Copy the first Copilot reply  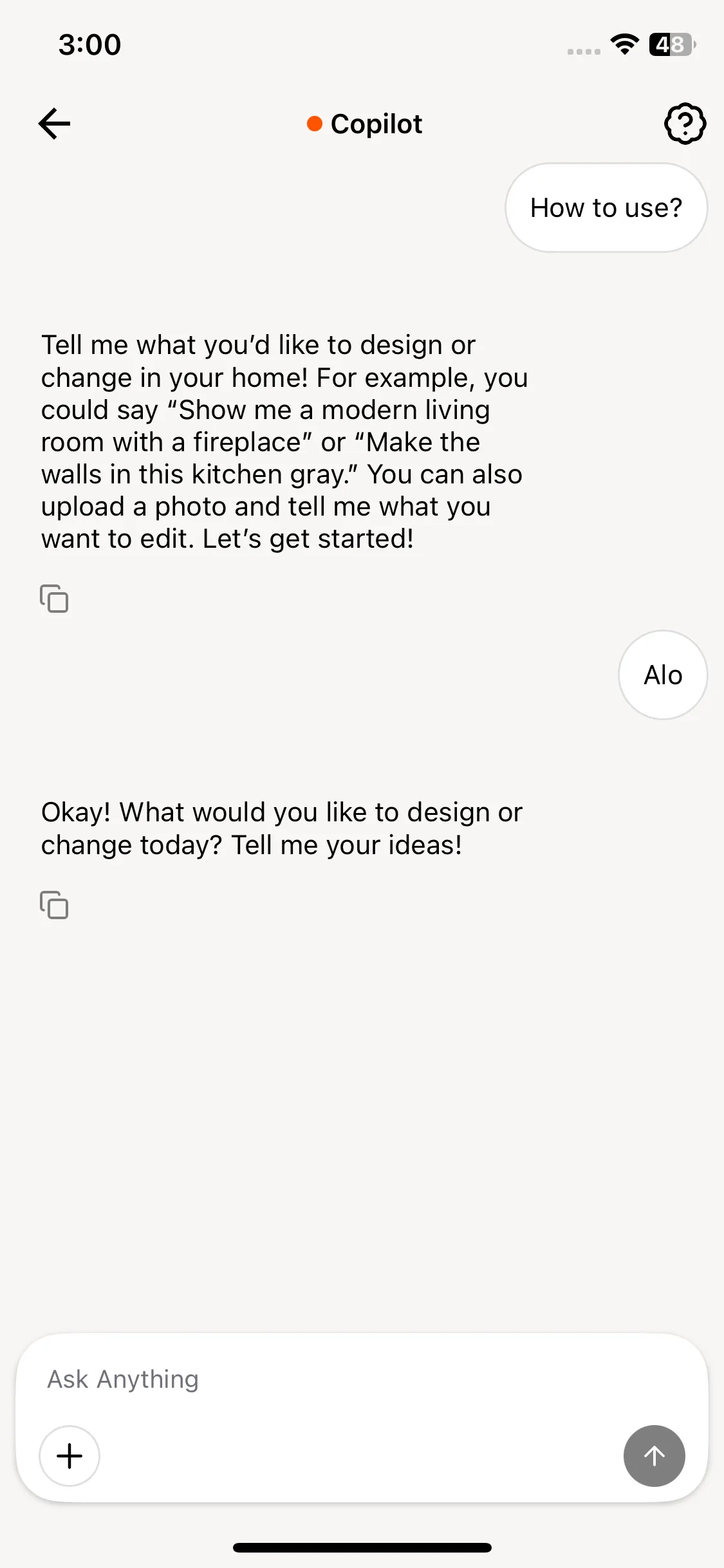(x=54, y=599)
